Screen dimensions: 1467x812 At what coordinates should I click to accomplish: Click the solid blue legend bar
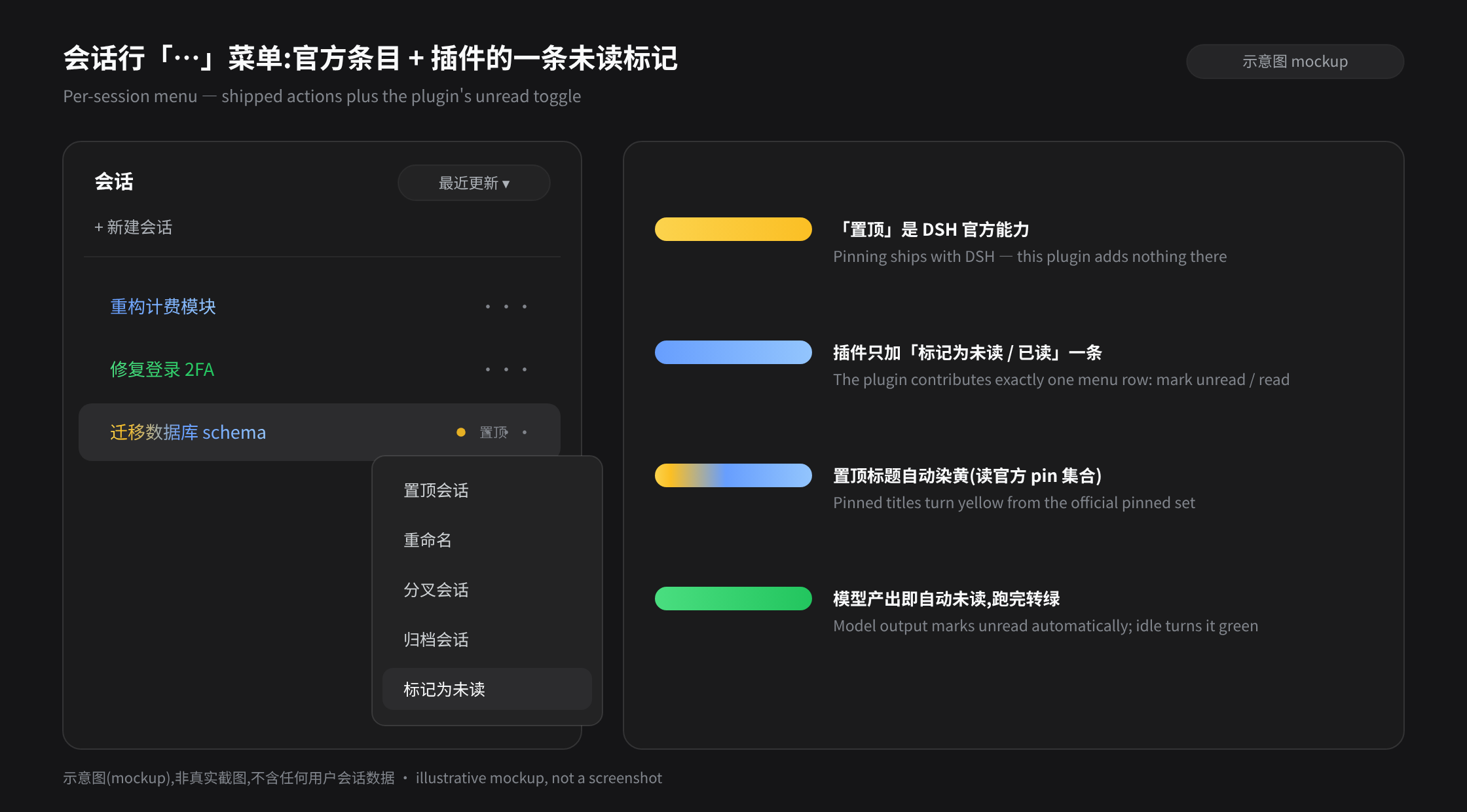733,352
